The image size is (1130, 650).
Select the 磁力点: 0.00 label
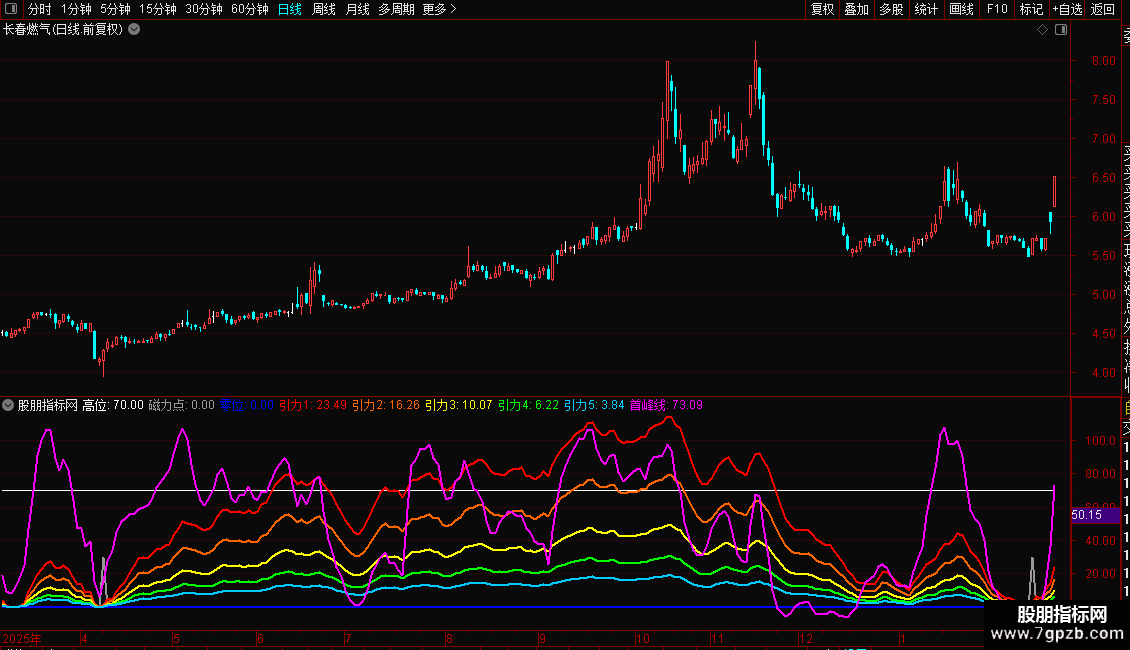click(182, 405)
